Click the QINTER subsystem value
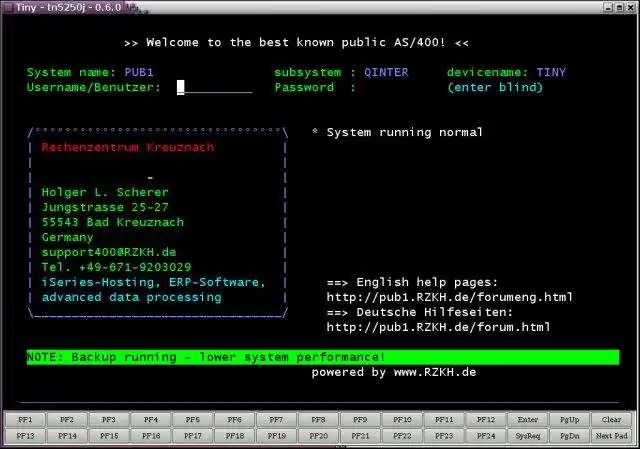 pyautogui.click(x=386, y=72)
